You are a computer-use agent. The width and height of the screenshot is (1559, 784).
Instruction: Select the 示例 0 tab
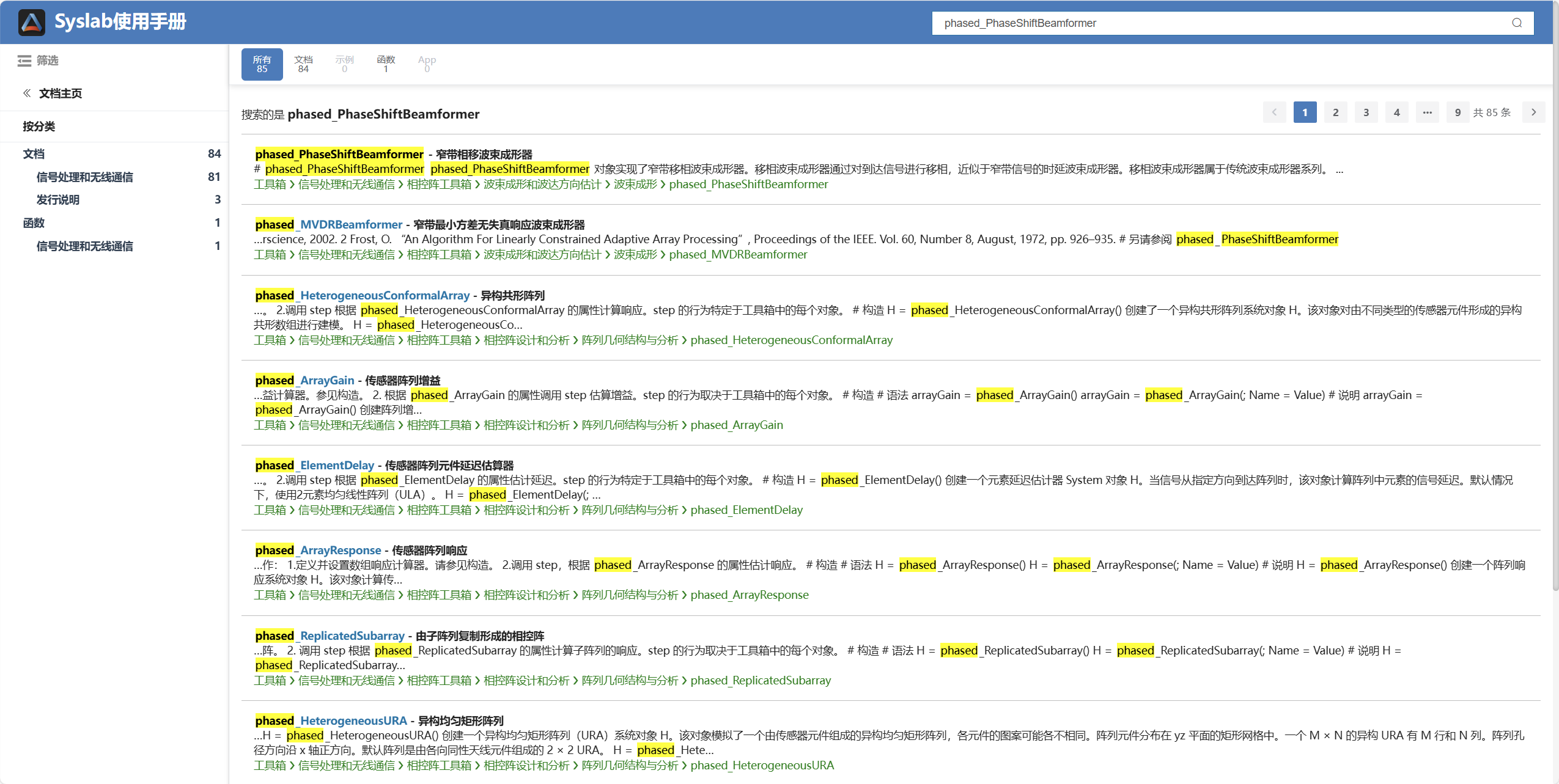[344, 64]
